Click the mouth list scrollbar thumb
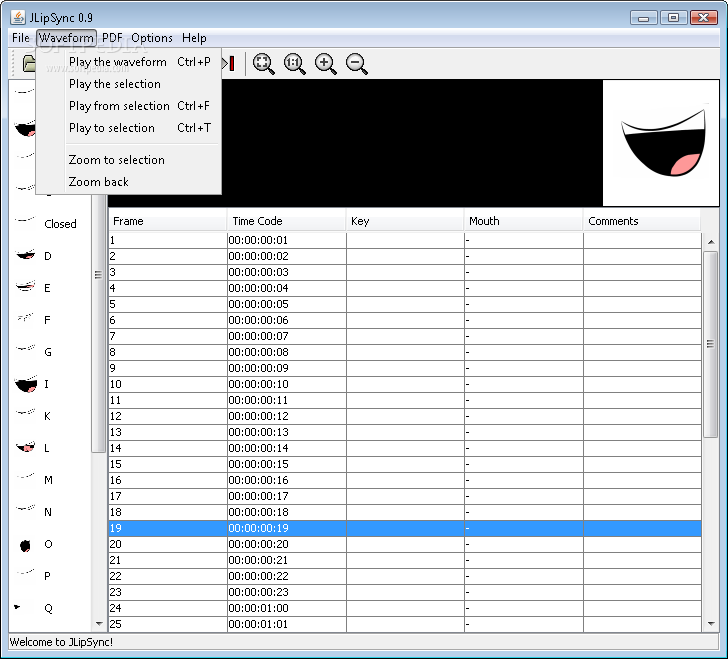 coord(98,324)
